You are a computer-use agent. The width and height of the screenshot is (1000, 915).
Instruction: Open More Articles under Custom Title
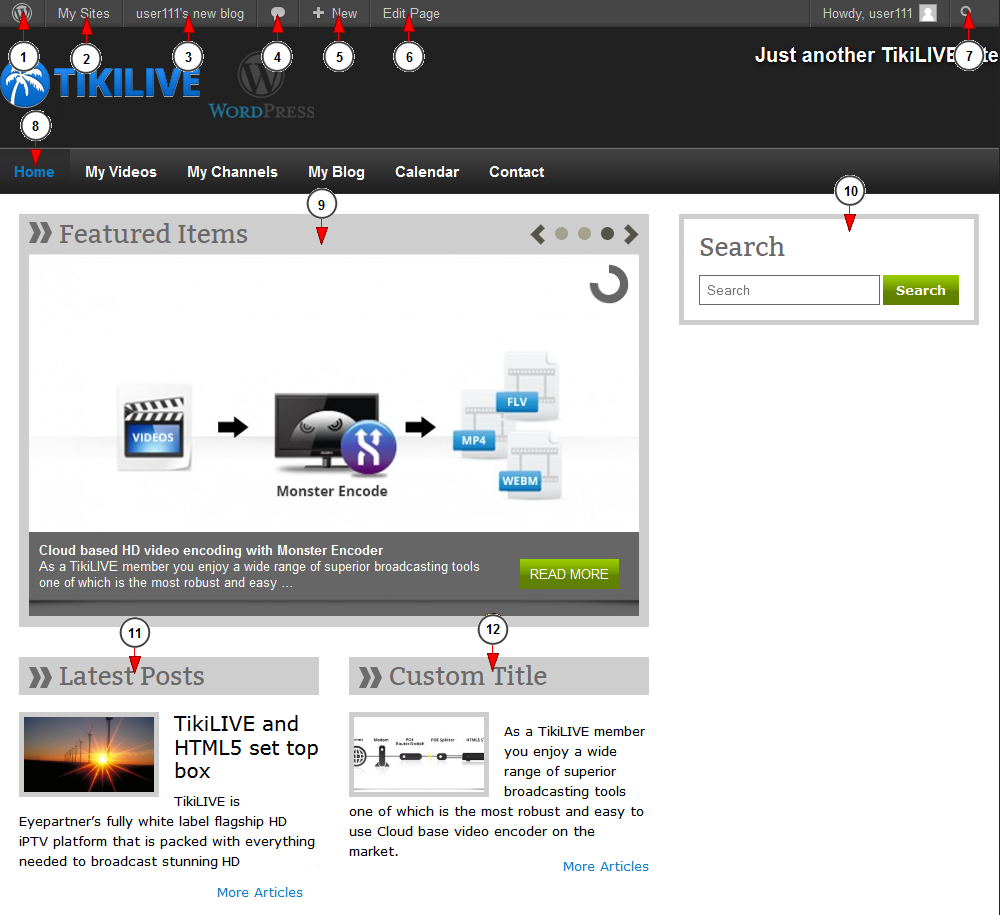(x=605, y=866)
